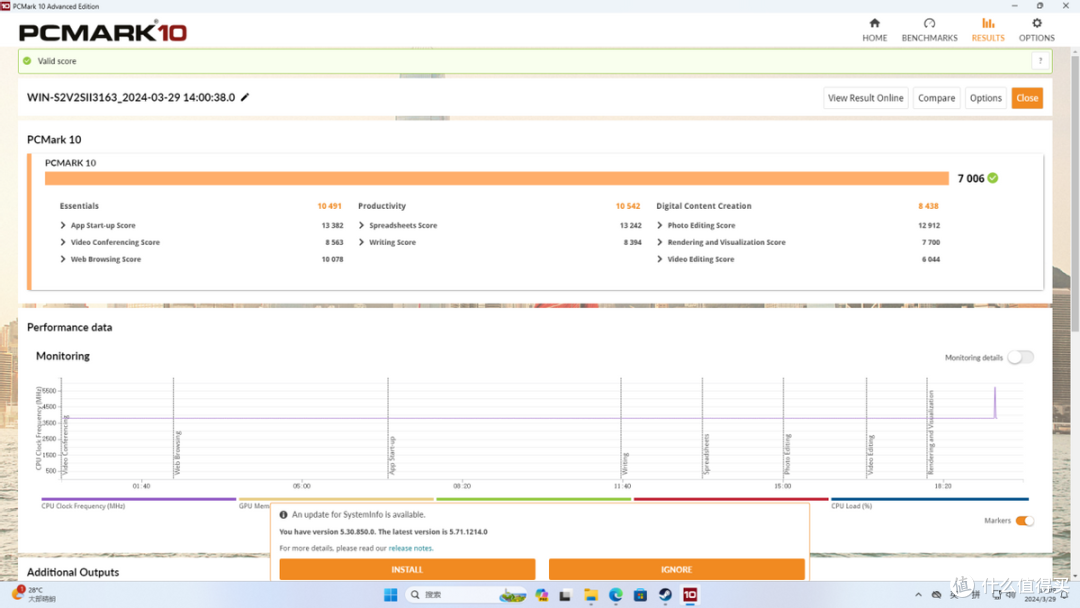The height and width of the screenshot is (608, 1080).
Task: Click the Additional Outputs heading
Action: [73, 572]
